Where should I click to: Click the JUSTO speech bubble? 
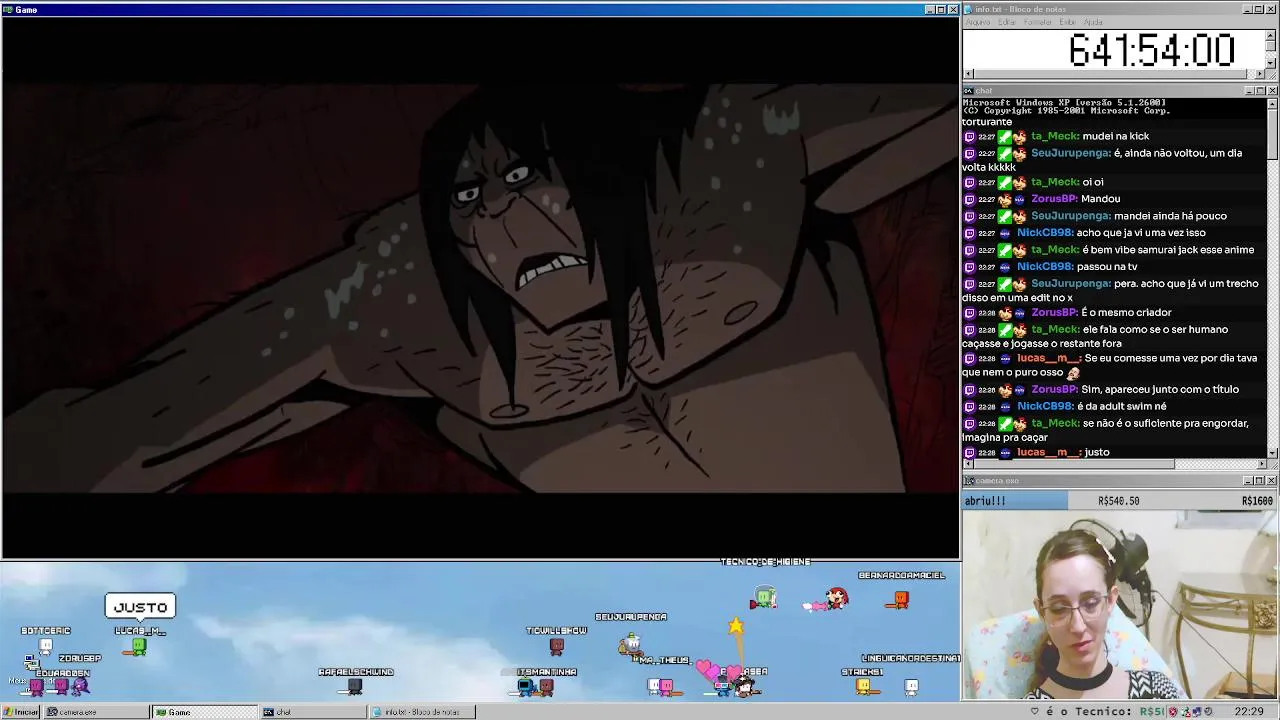141,607
